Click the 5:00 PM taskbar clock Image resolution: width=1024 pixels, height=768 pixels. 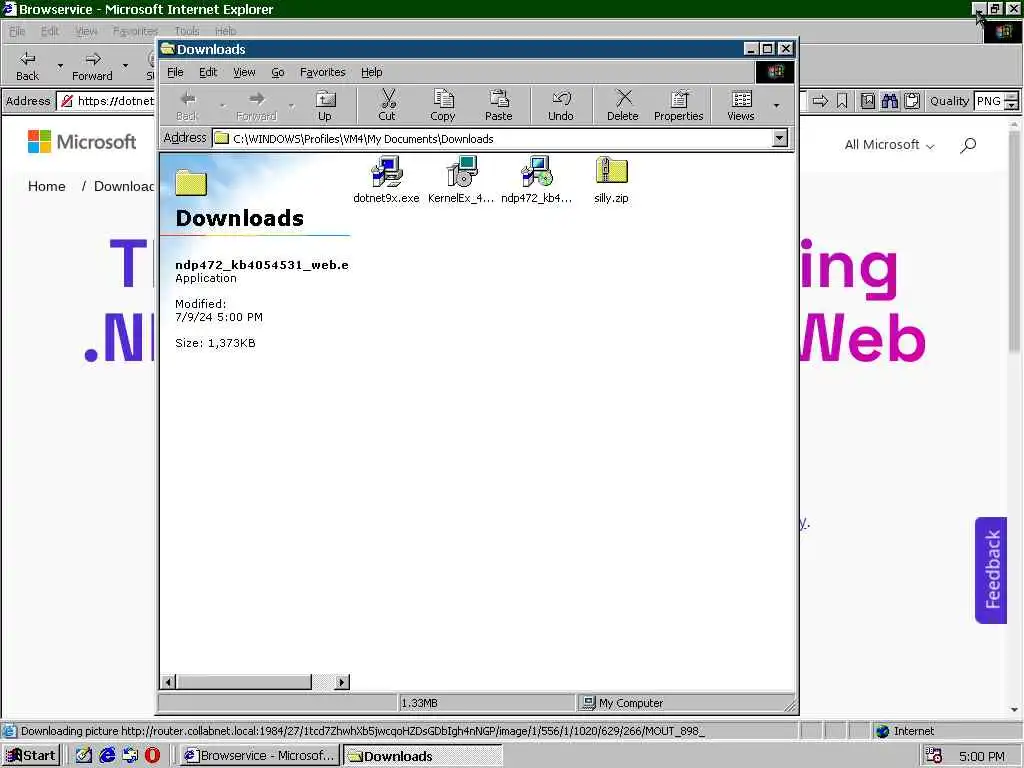click(x=982, y=756)
